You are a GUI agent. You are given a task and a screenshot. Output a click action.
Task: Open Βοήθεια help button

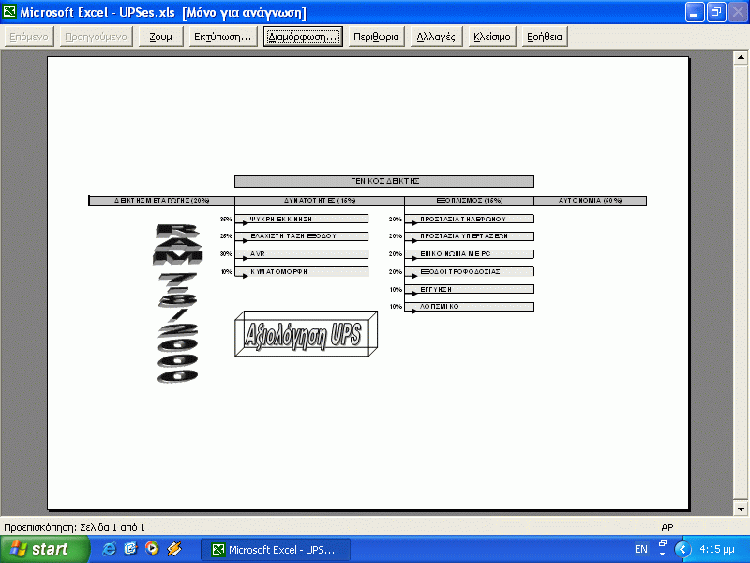click(x=545, y=37)
